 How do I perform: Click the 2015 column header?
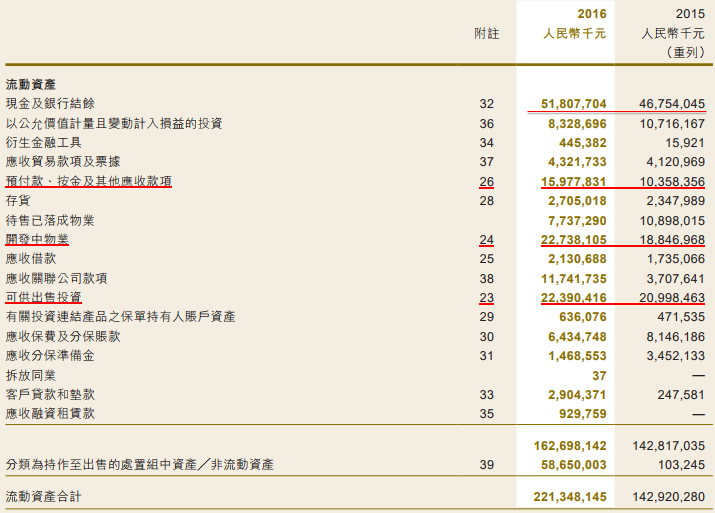pyautogui.click(x=690, y=14)
